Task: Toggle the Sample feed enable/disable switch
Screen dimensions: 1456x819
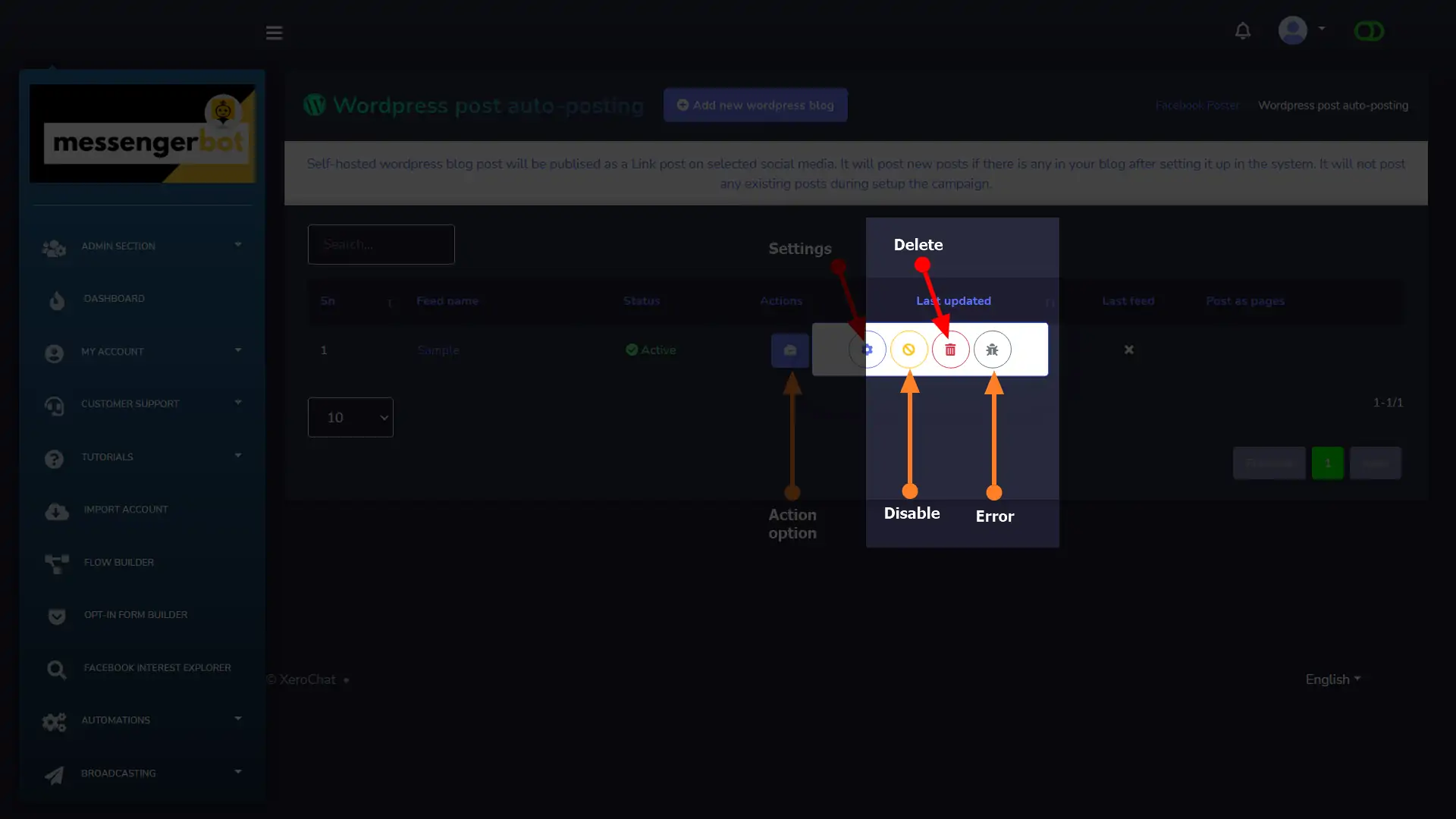Action: point(908,349)
